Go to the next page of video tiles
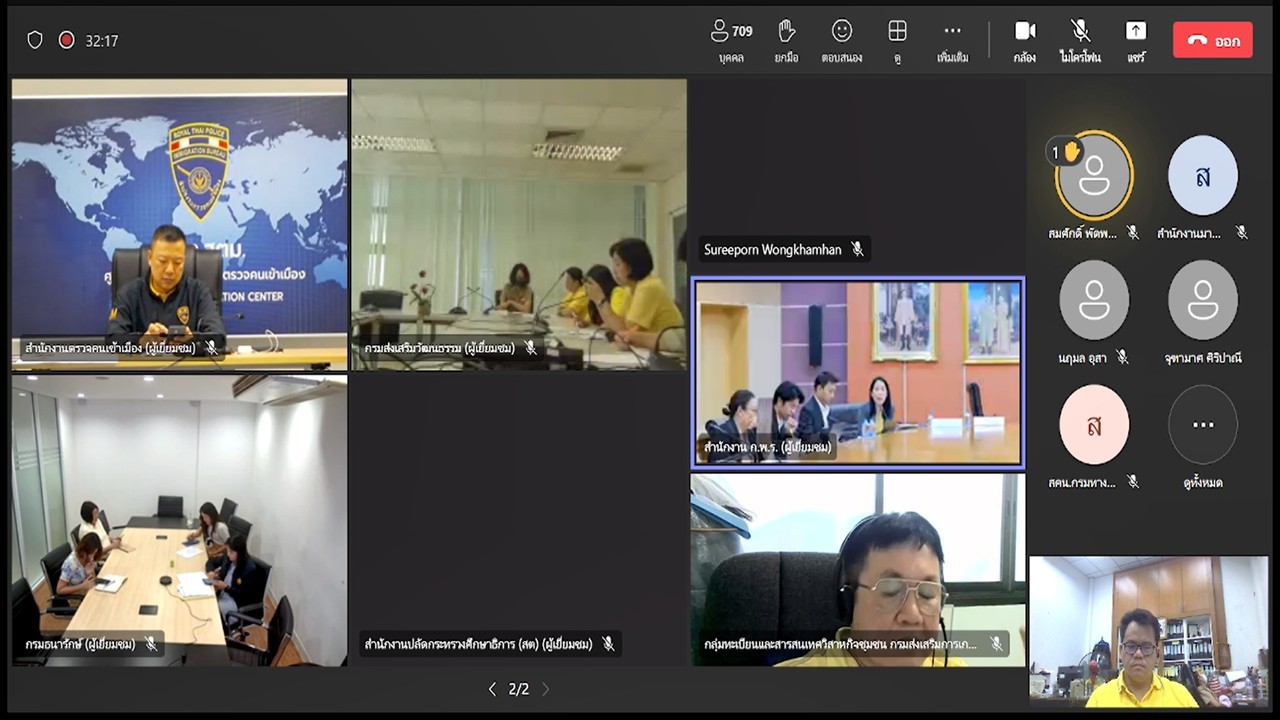Image resolution: width=1280 pixels, height=720 pixels. pyautogui.click(x=546, y=689)
